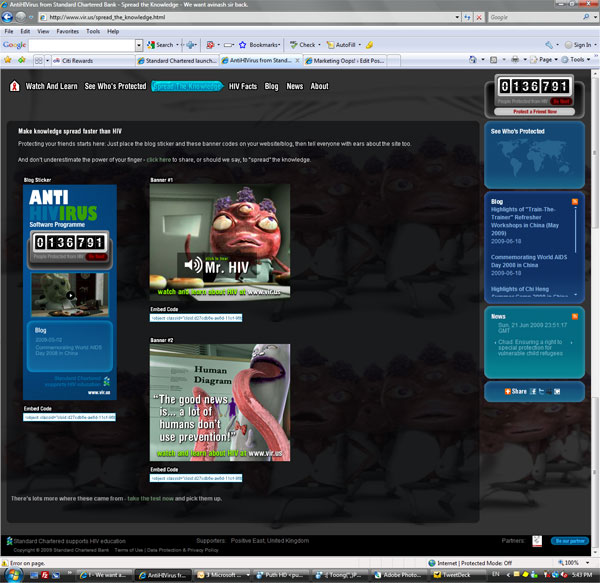Click the IE Home icon
The image size is (600, 583).
point(473,60)
